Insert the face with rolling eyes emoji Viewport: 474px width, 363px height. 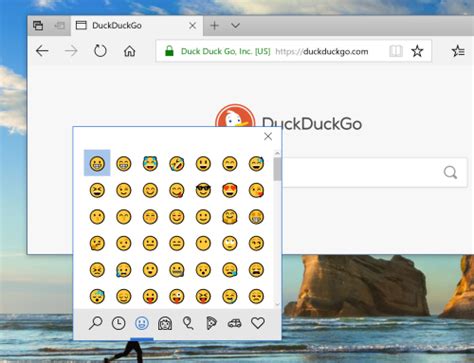pos(230,243)
